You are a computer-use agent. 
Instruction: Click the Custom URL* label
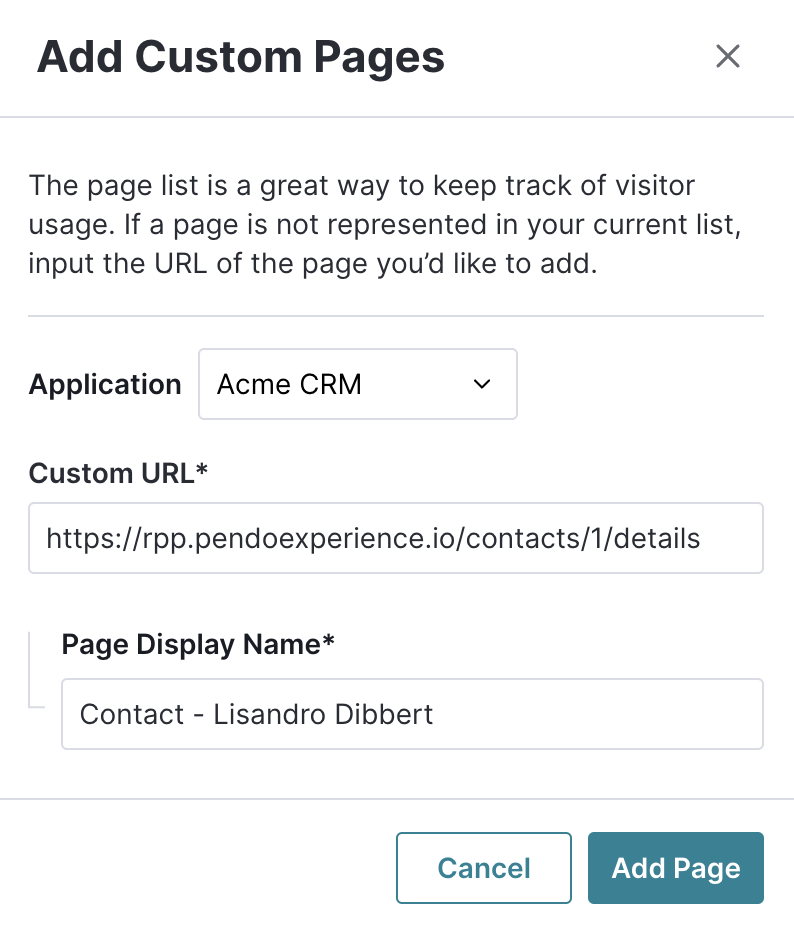[118, 473]
